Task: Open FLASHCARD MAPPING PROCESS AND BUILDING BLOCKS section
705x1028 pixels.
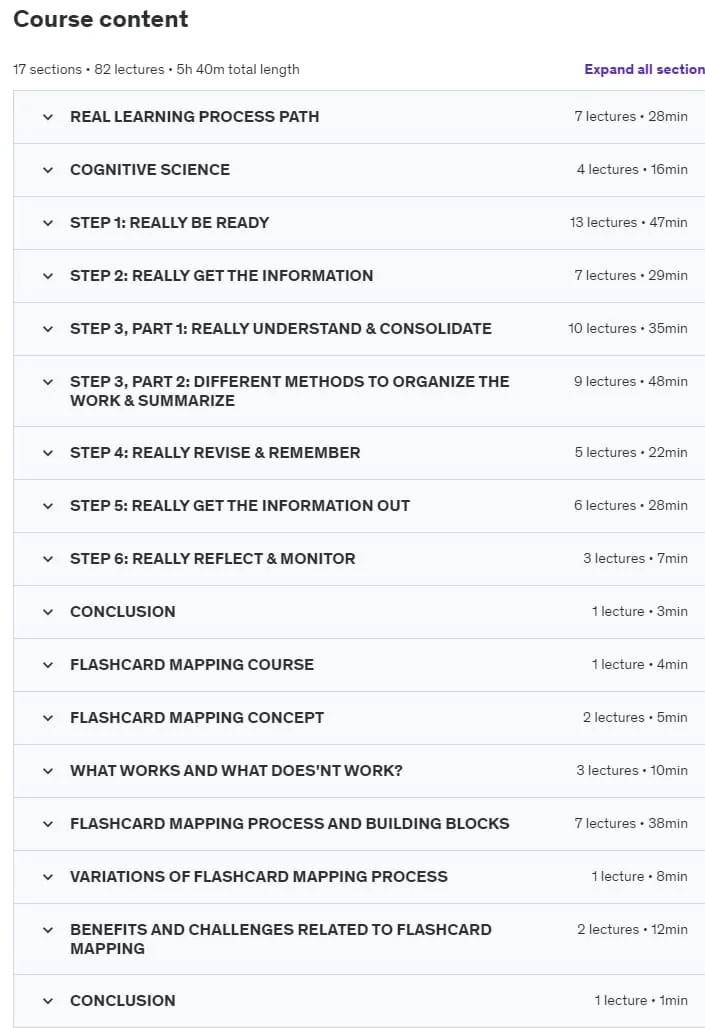Action: 359,824
